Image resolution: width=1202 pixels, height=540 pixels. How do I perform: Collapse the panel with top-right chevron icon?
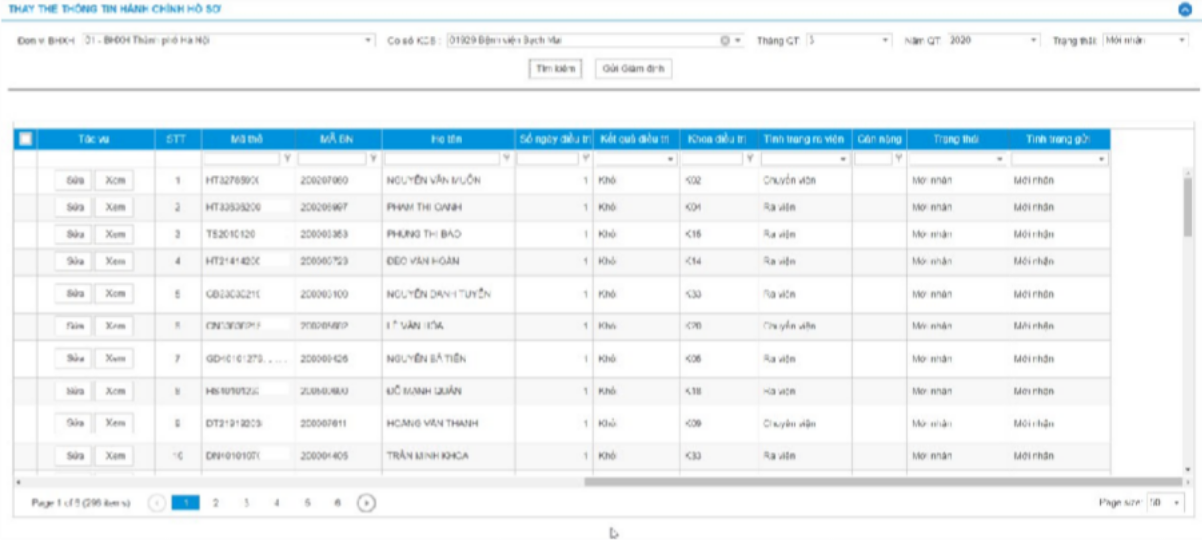pos(1184,8)
